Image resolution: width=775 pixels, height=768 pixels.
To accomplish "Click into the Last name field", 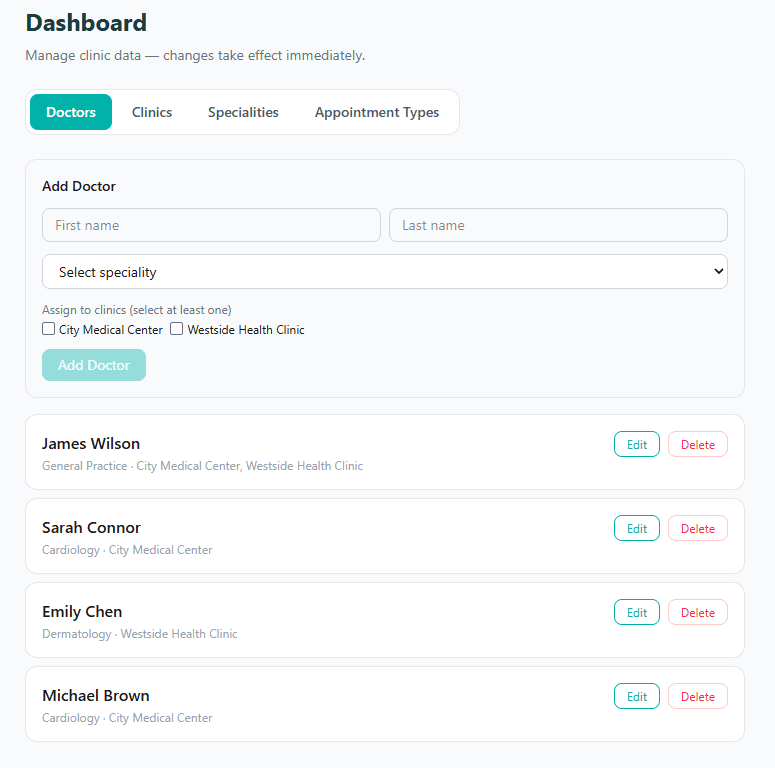I will pos(558,225).
